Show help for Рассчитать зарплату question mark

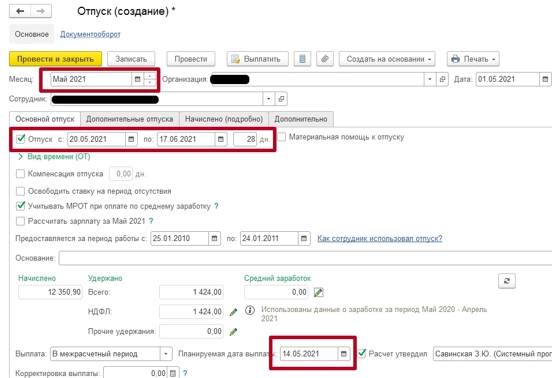151,221
